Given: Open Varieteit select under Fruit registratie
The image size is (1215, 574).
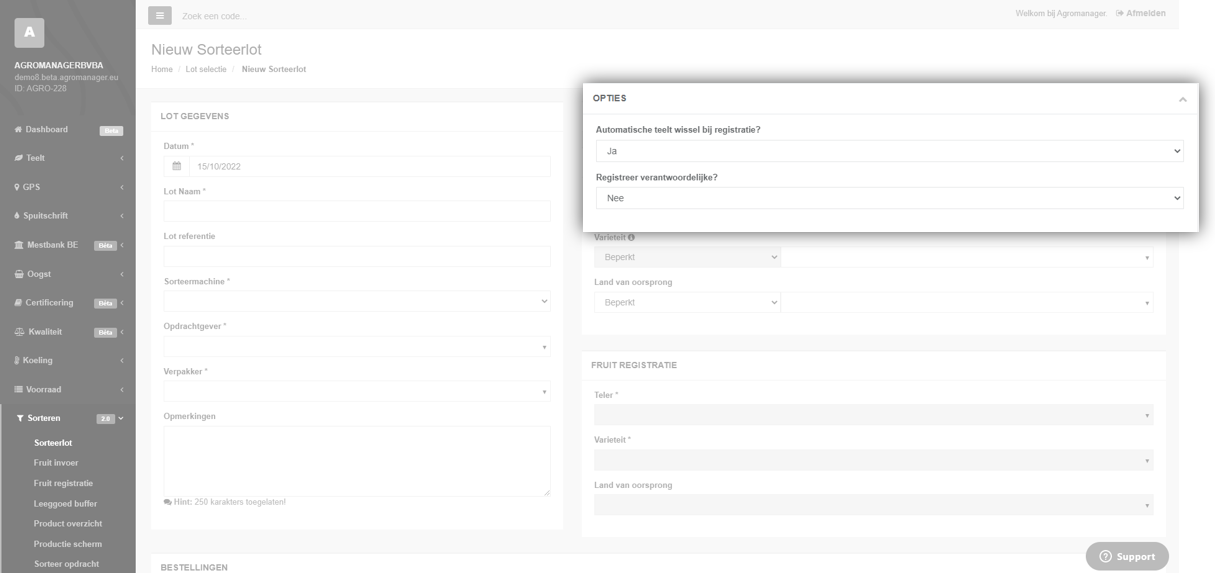Looking at the screenshot, I should pos(874,460).
